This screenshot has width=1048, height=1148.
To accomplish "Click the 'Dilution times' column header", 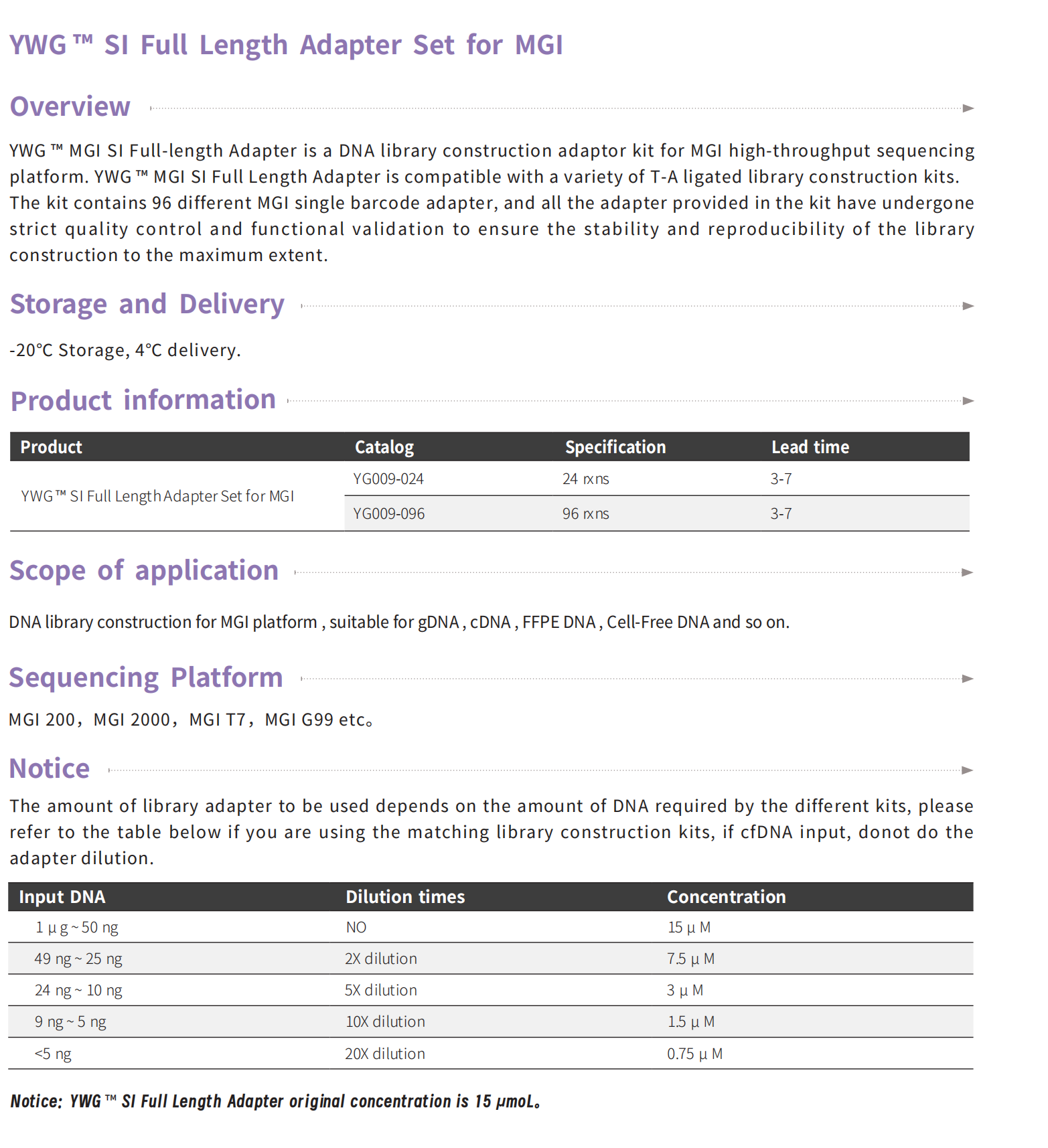I will (405, 897).
